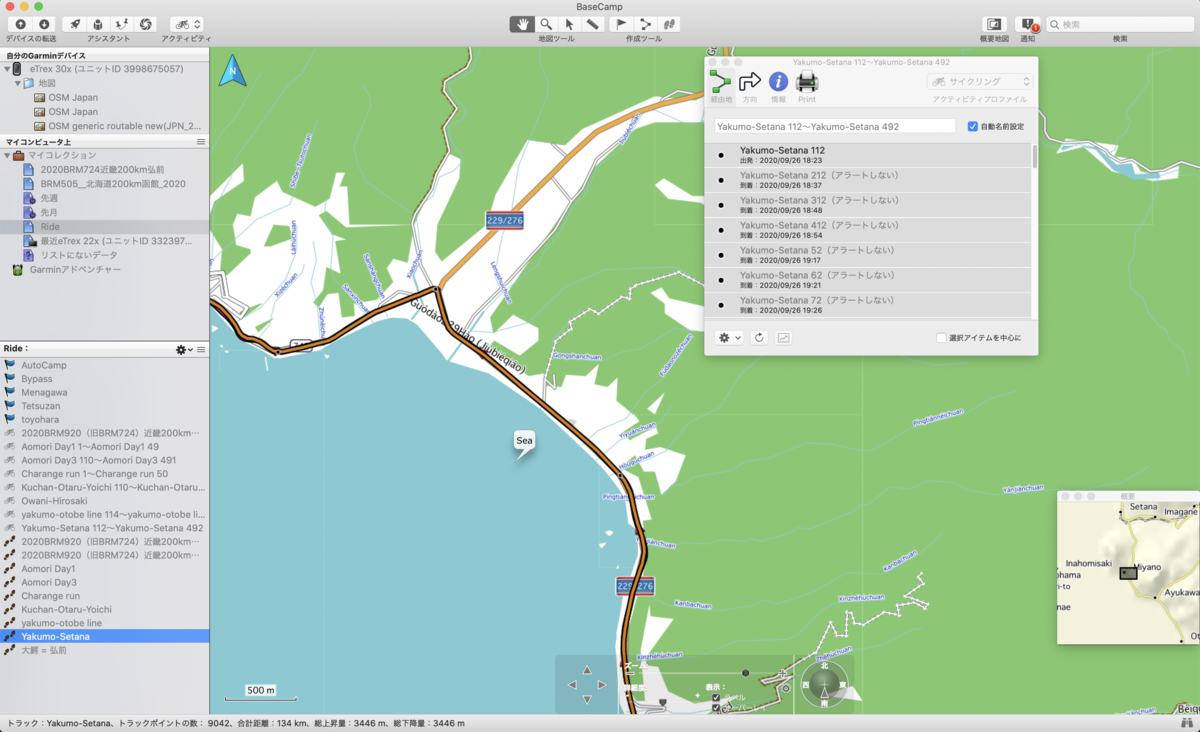Select the Kuchan-Otaru-Yoichi track

[x=105, y=609]
